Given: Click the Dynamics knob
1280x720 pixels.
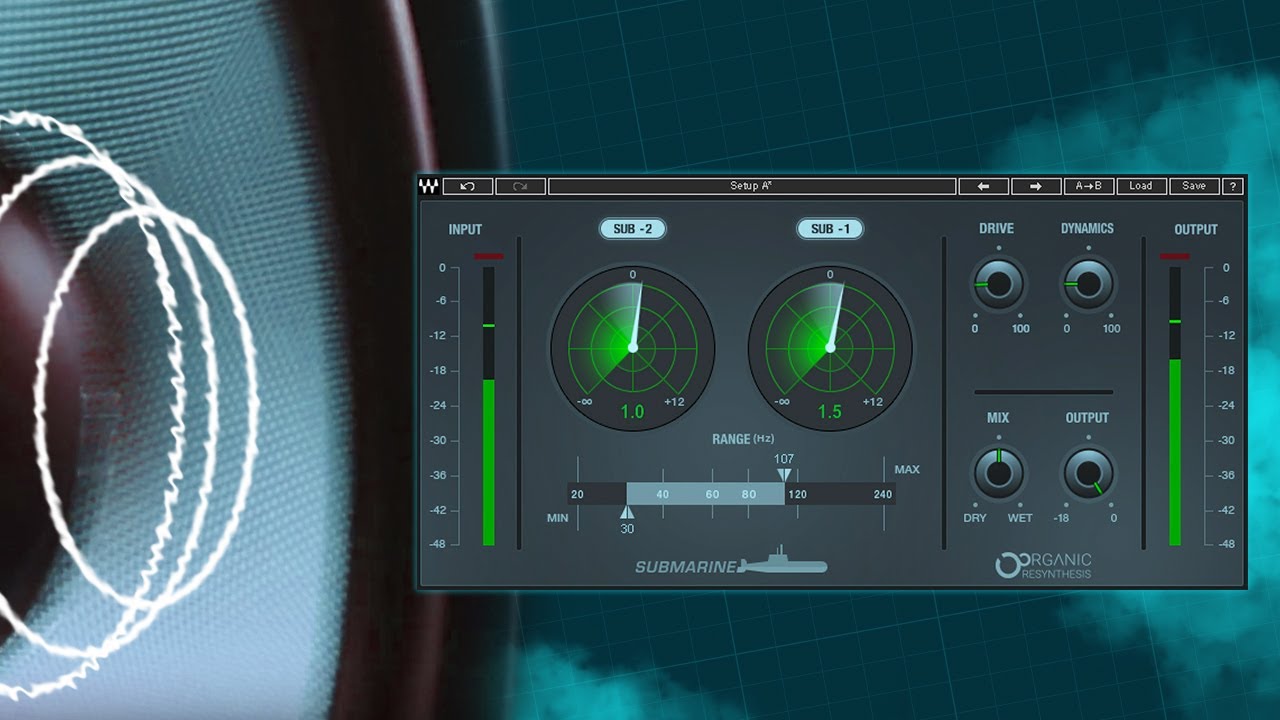Looking at the screenshot, I should (x=1087, y=284).
